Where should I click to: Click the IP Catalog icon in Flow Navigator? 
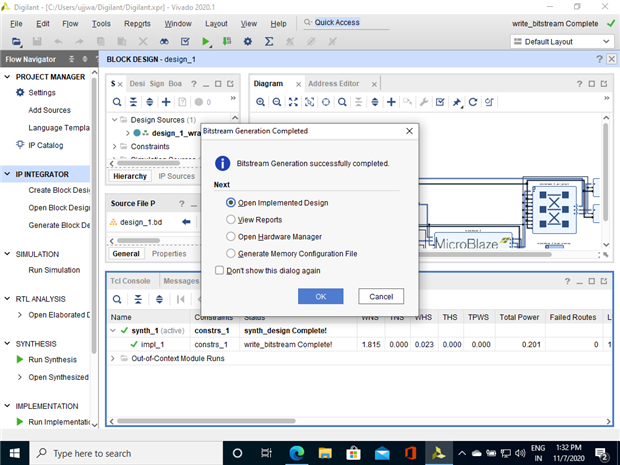click(20, 145)
